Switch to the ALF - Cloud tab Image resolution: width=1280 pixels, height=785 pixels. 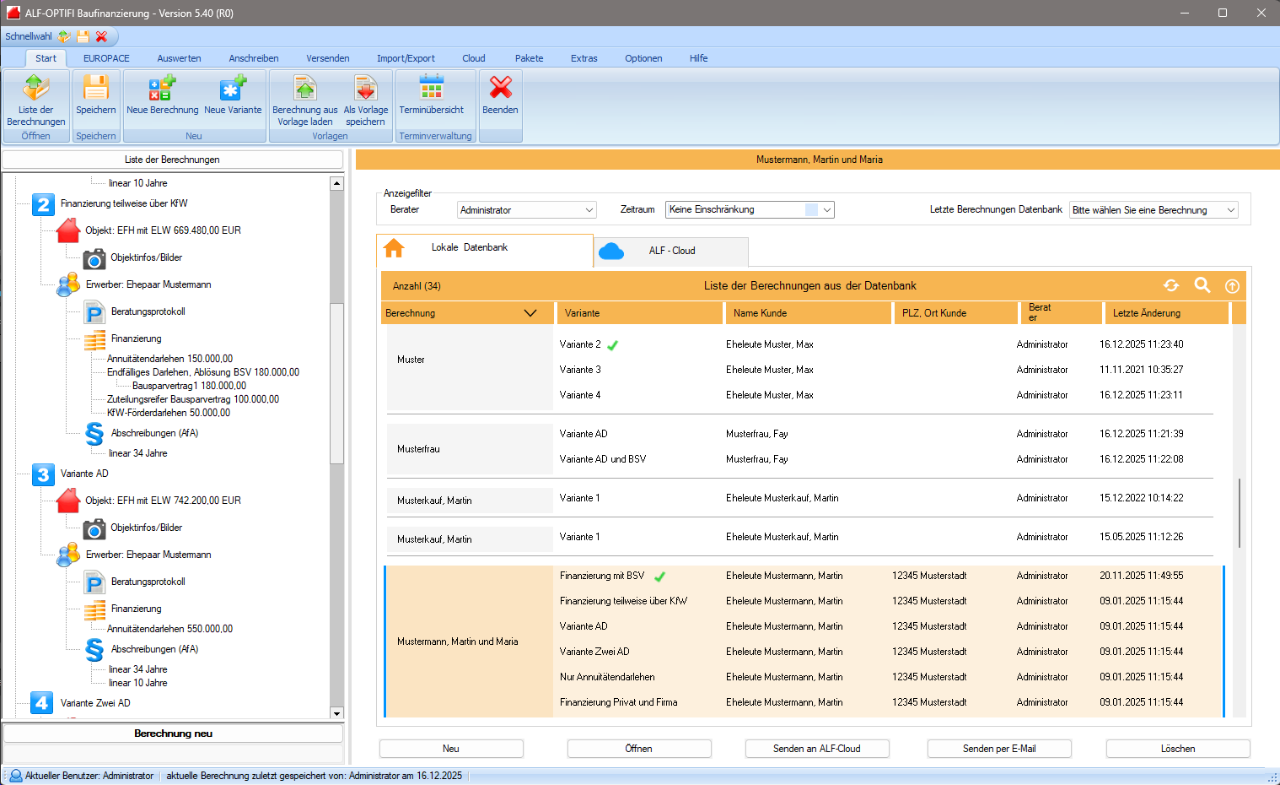point(671,251)
